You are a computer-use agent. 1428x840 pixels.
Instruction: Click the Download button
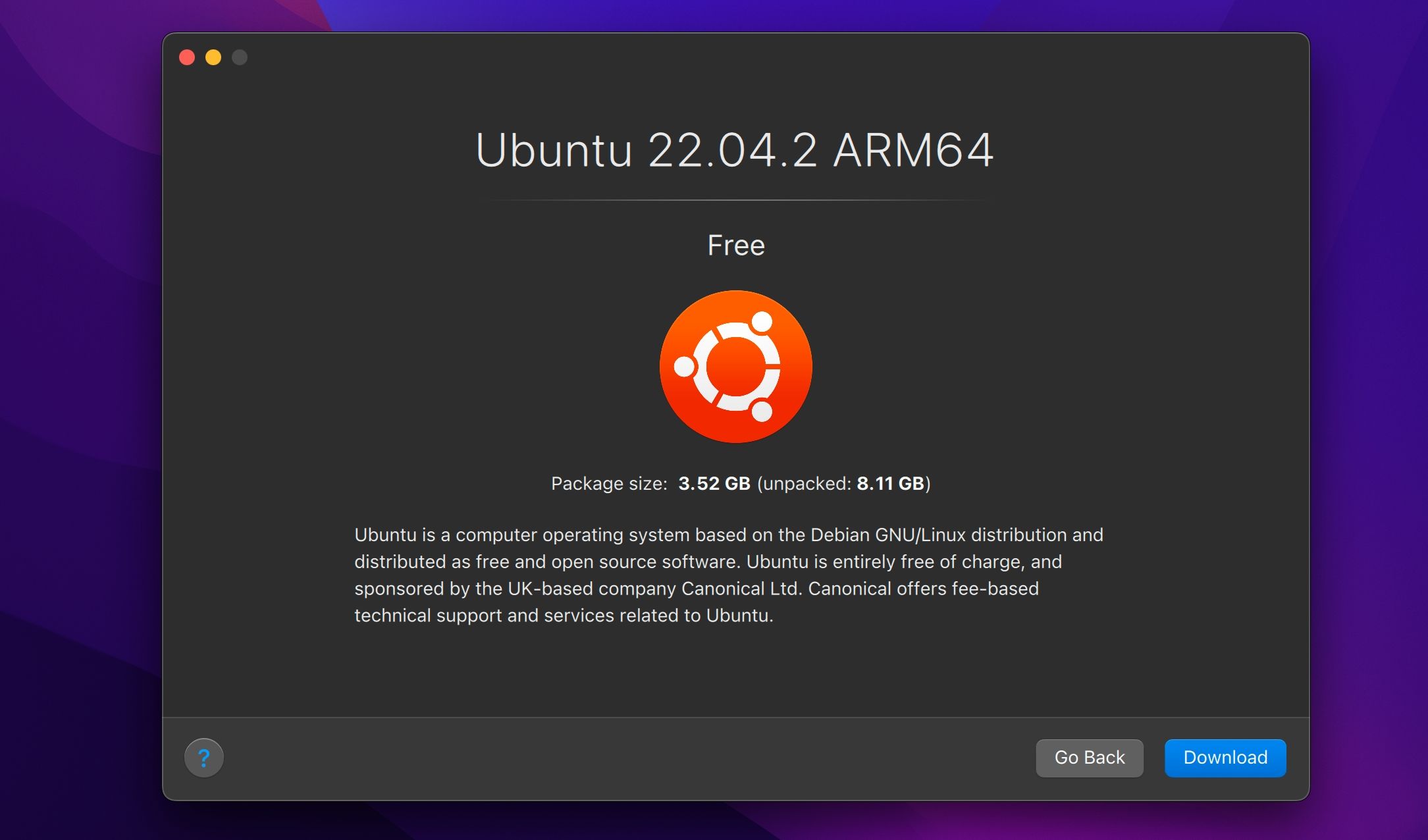coord(1224,757)
